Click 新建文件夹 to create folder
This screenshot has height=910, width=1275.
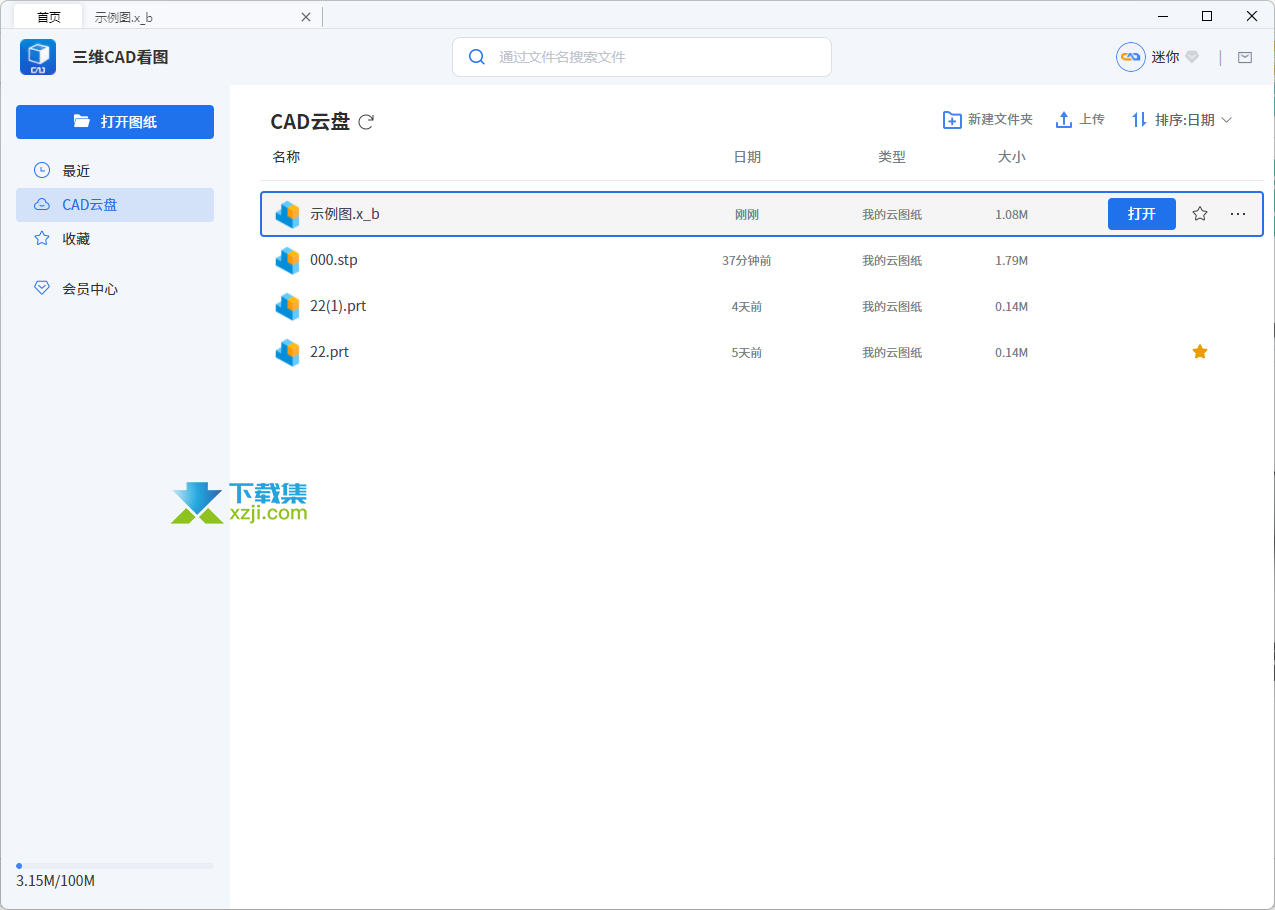point(988,120)
